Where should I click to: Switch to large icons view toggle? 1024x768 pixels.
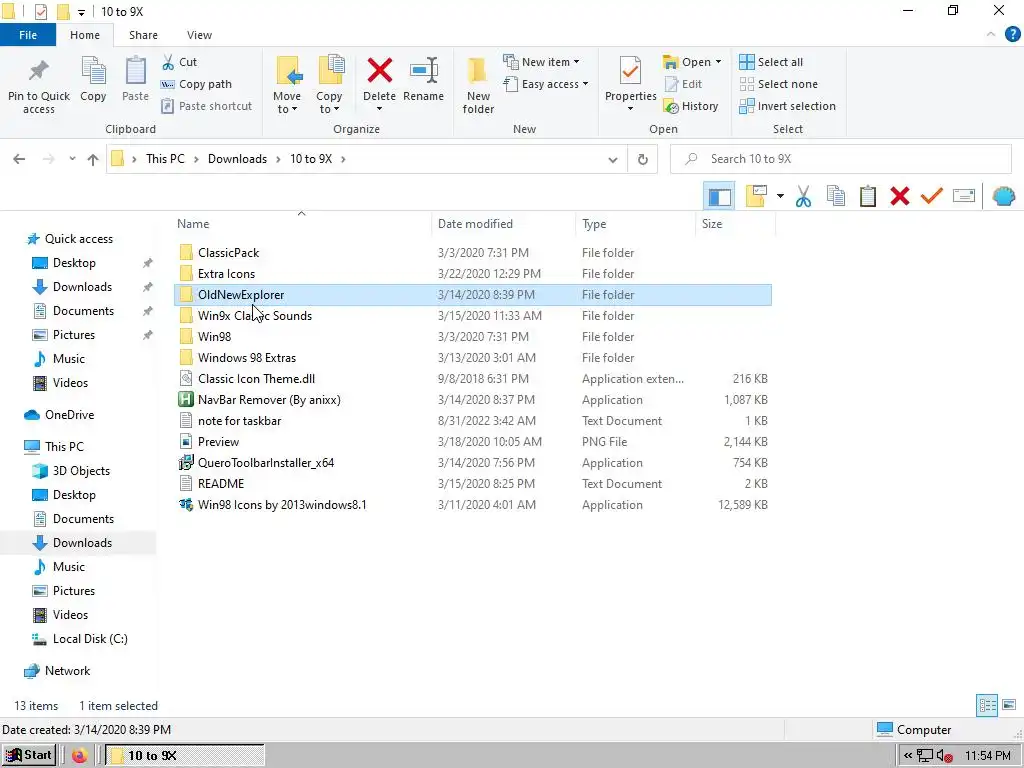1009,705
